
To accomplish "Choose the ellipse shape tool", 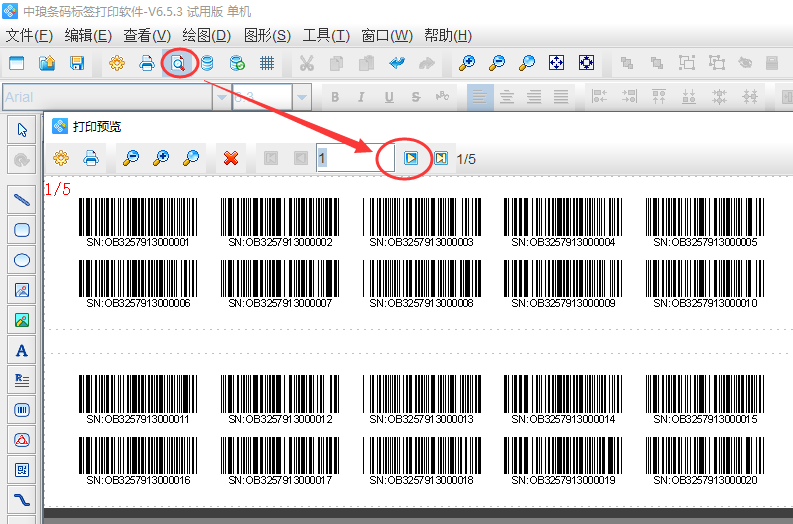I will coord(21,260).
